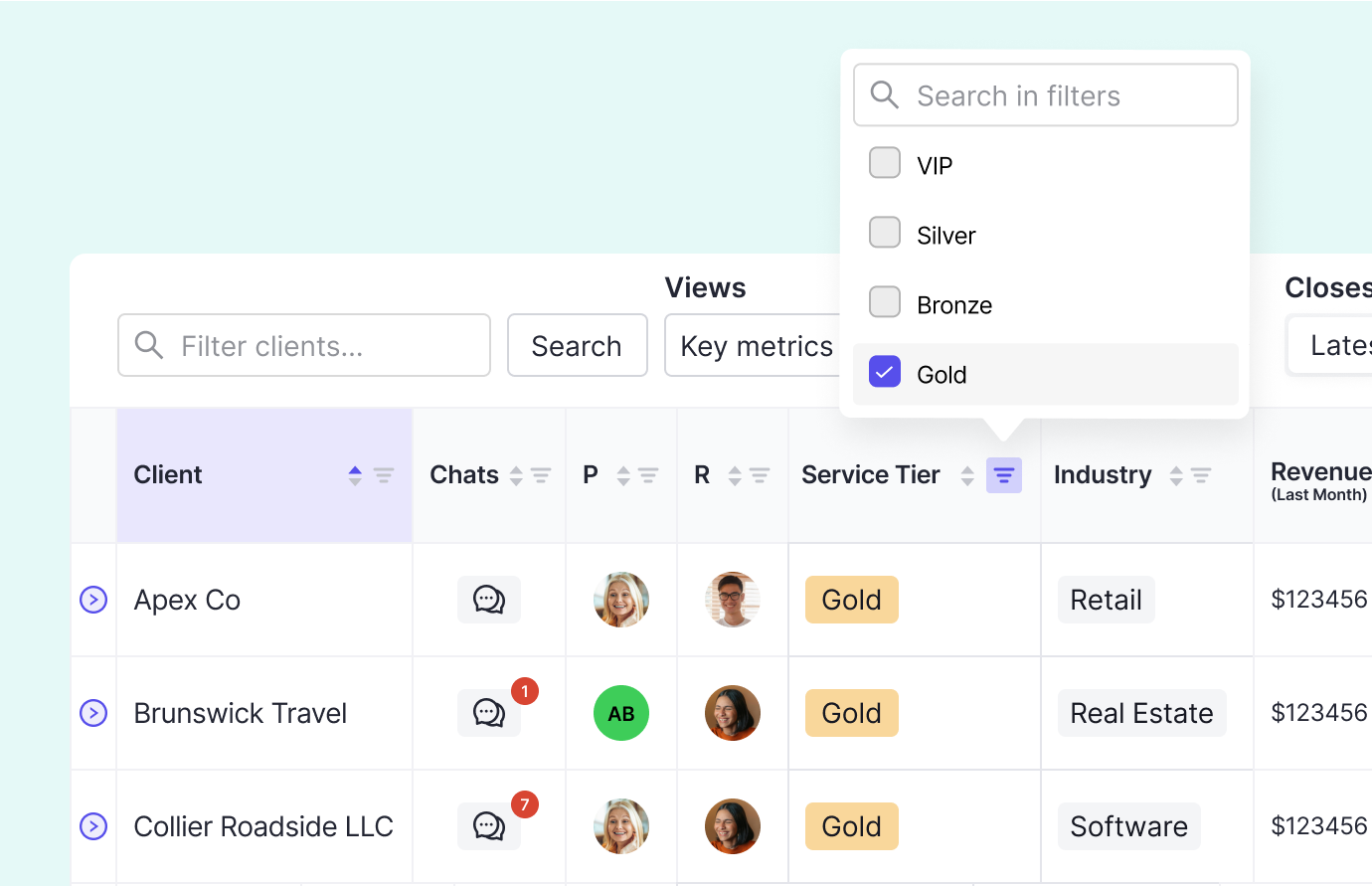1372x886 pixels.
Task: Sort the Client column using its sort arrows
Action: click(x=354, y=474)
